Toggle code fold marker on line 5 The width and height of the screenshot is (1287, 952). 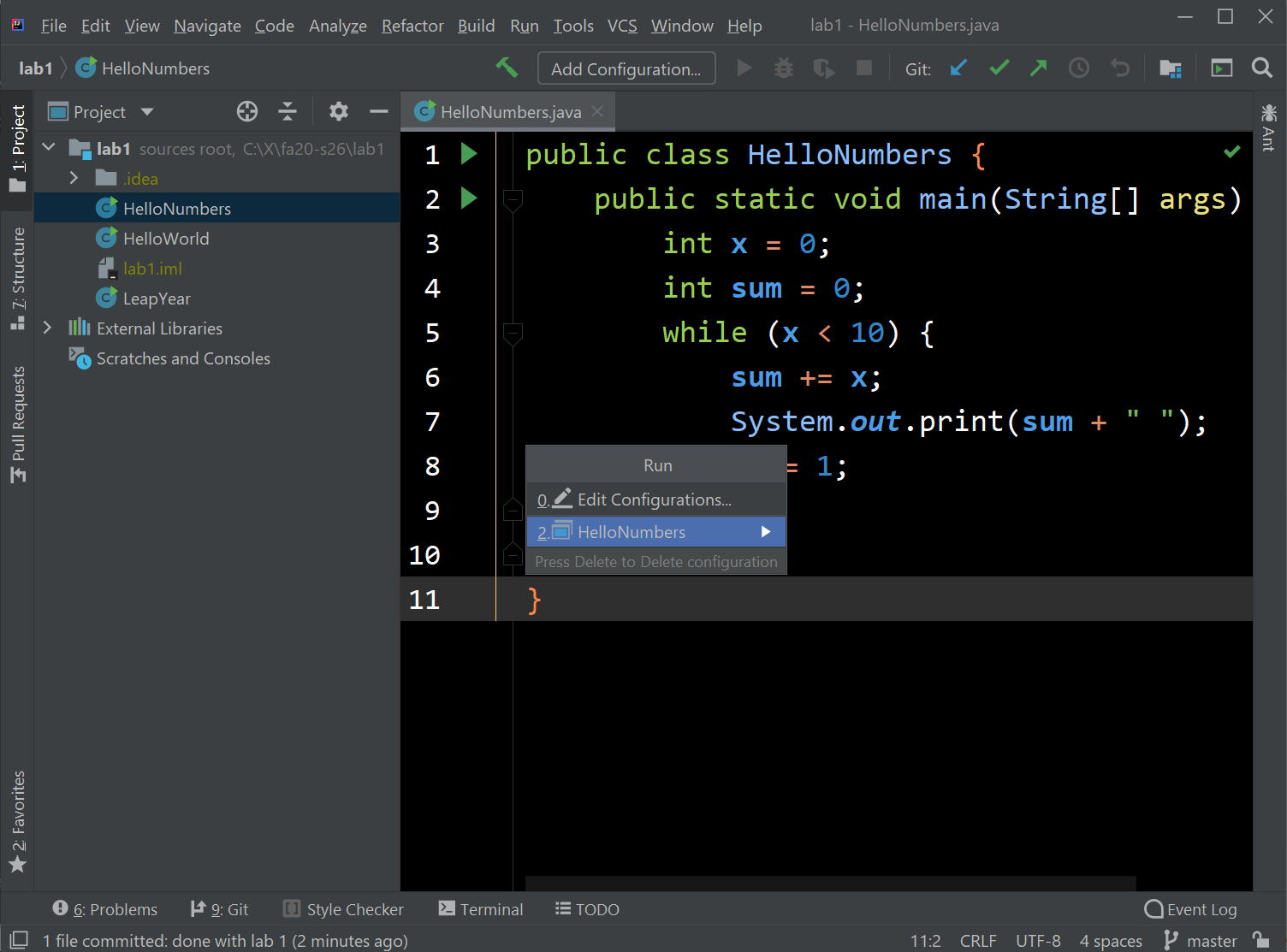(513, 332)
